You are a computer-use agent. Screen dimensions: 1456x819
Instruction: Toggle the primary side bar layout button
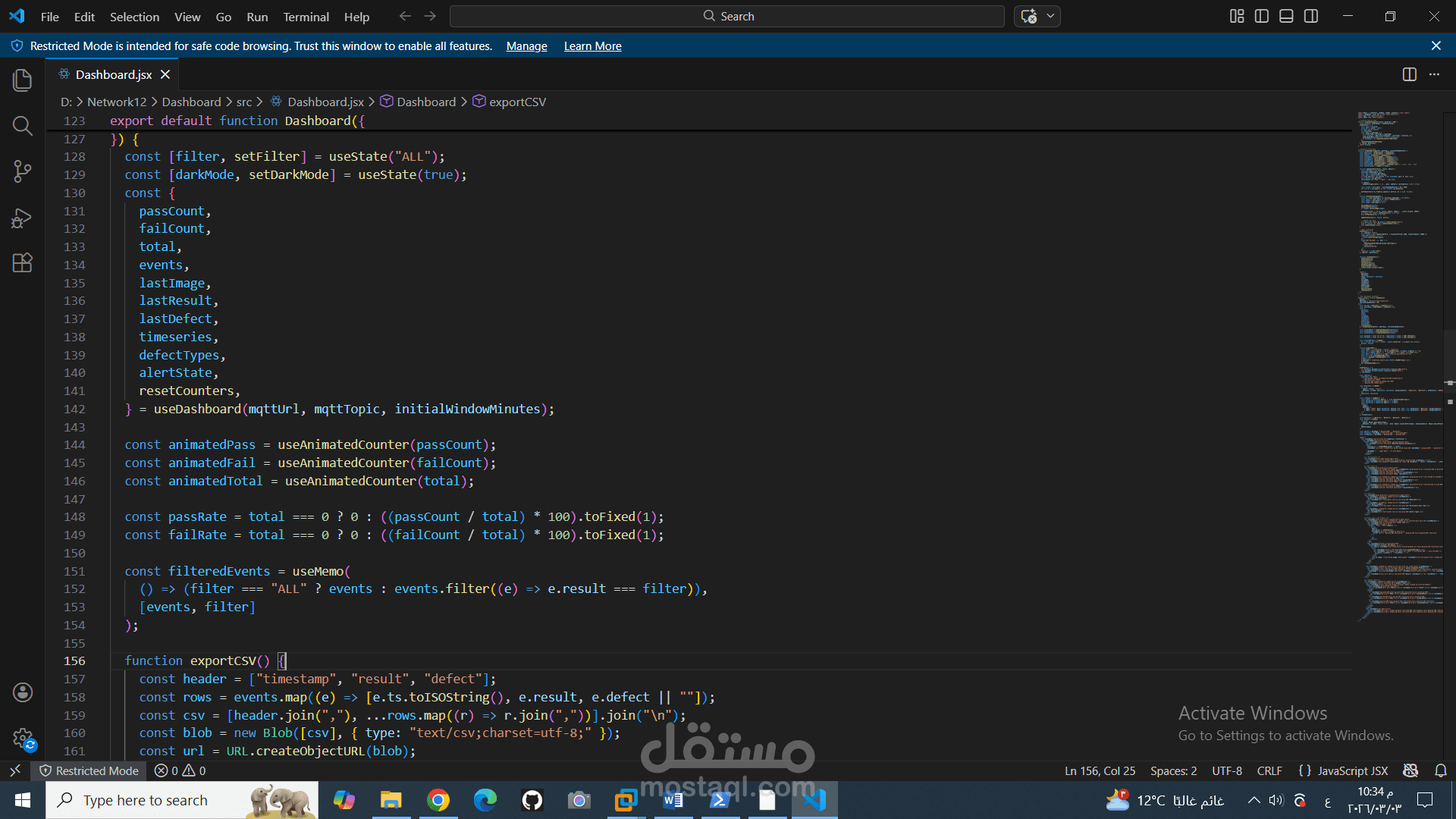point(1262,16)
